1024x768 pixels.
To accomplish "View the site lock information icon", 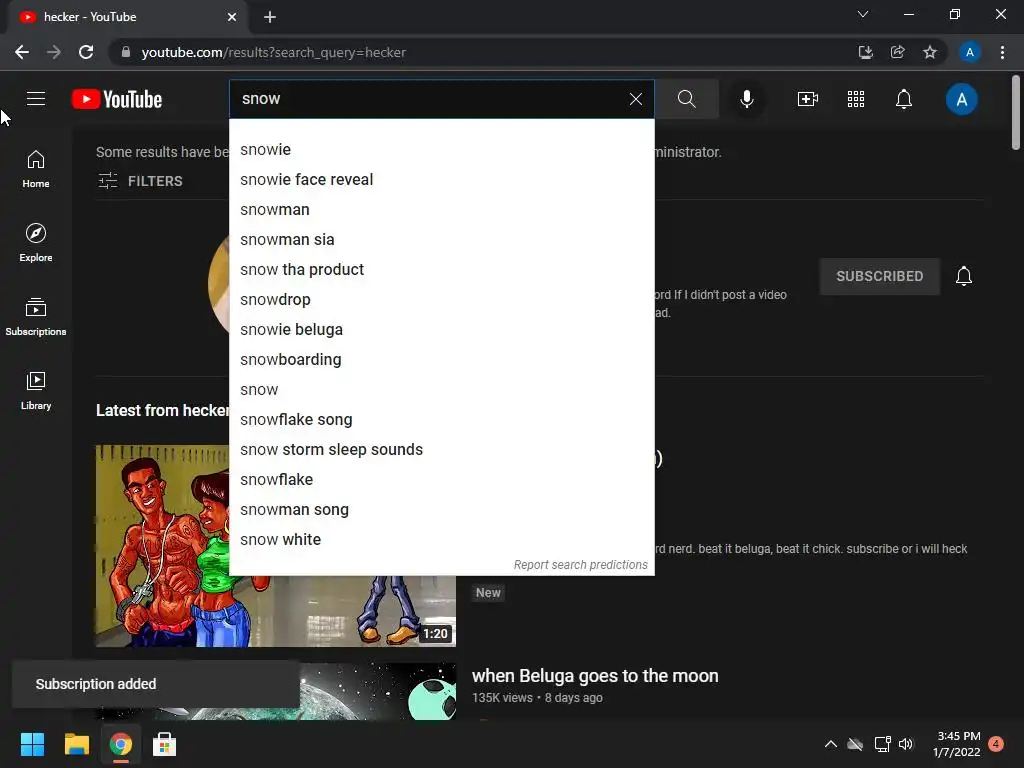I will [126, 52].
